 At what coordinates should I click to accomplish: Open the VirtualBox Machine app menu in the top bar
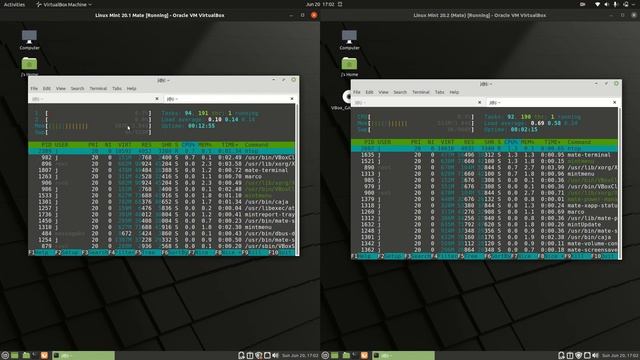(63, 4)
